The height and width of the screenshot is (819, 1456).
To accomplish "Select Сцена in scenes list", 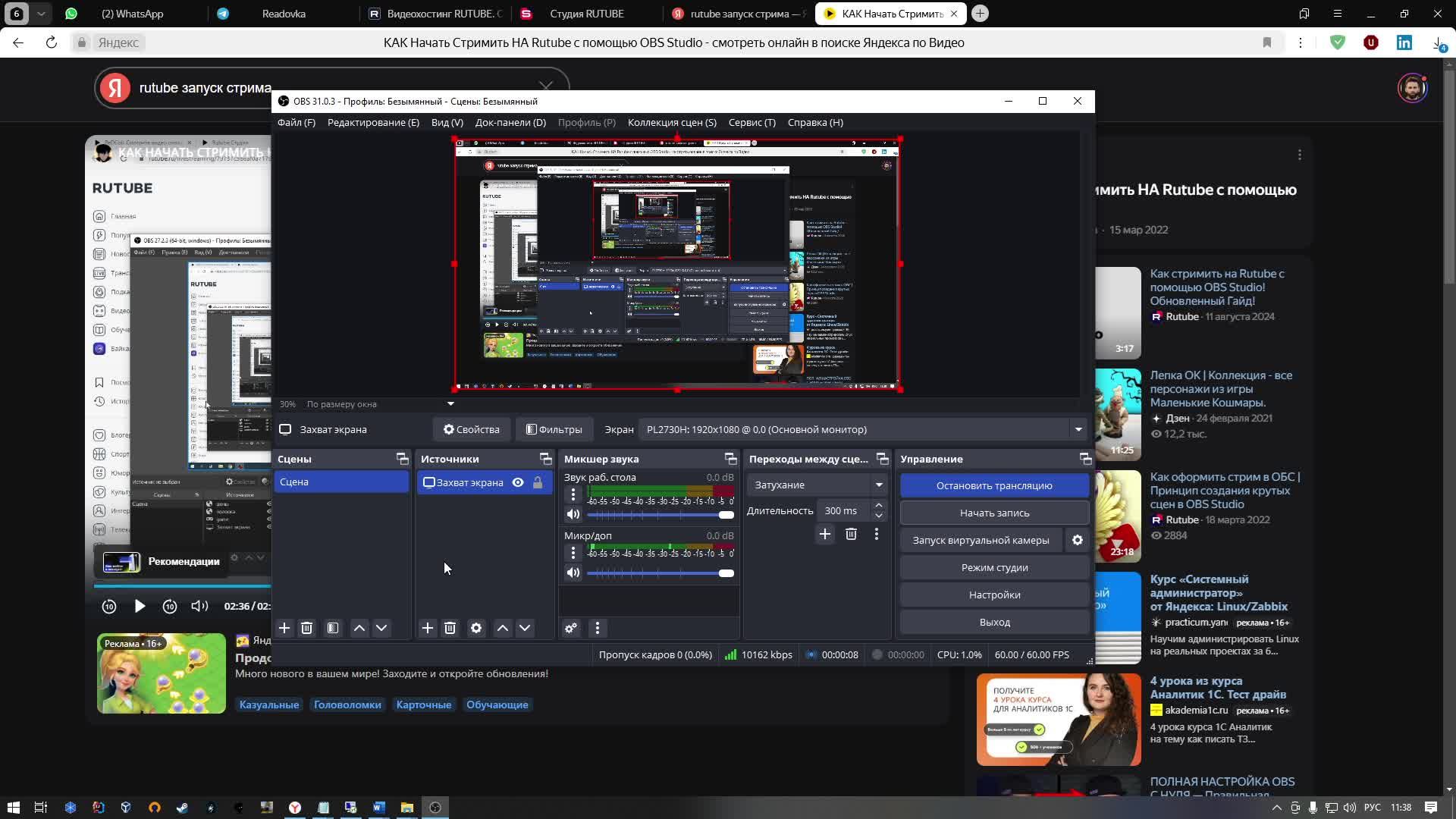I will [341, 482].
